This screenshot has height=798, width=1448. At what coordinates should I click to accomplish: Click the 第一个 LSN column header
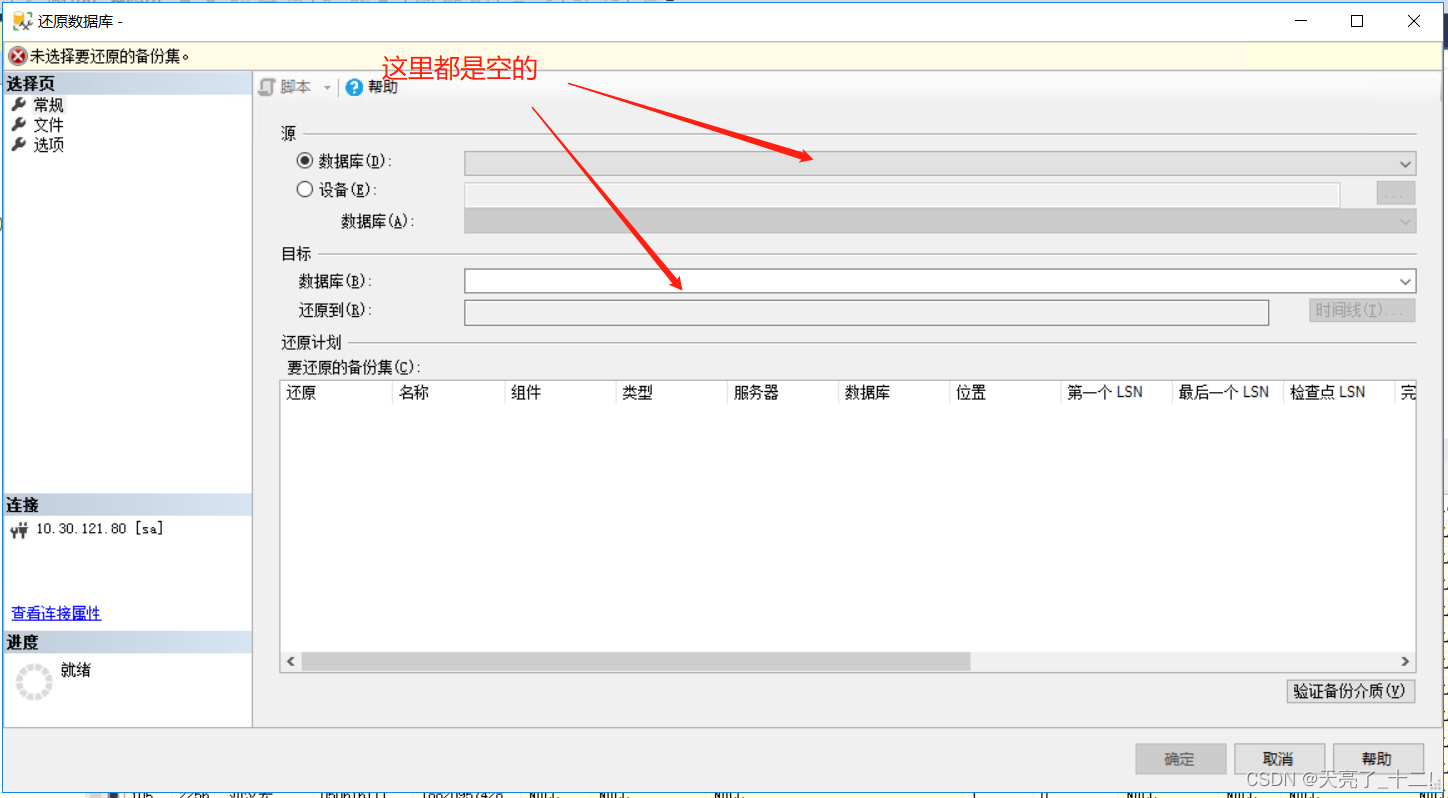[x=1116, y=393]
